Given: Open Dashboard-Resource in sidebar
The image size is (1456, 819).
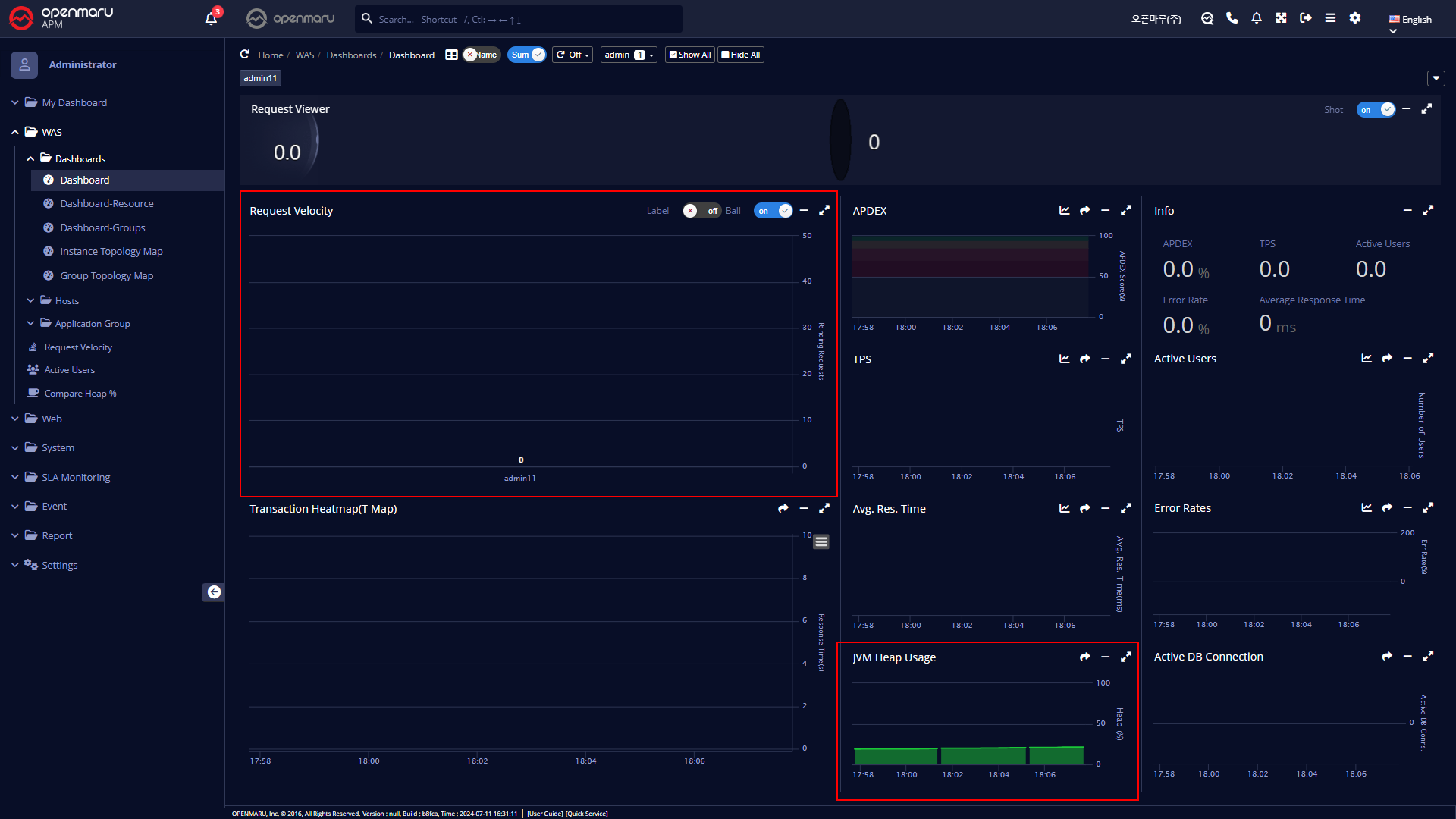Looking at the screenshot, I should [106, 203].
